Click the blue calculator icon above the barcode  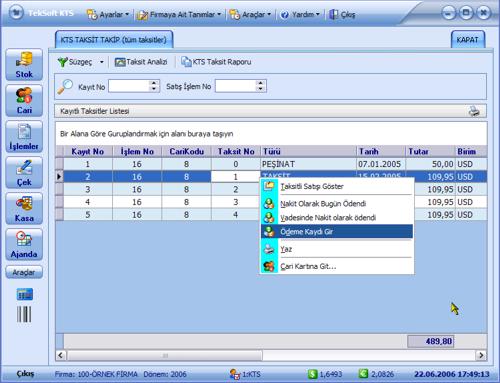click(x=25, y=294)
